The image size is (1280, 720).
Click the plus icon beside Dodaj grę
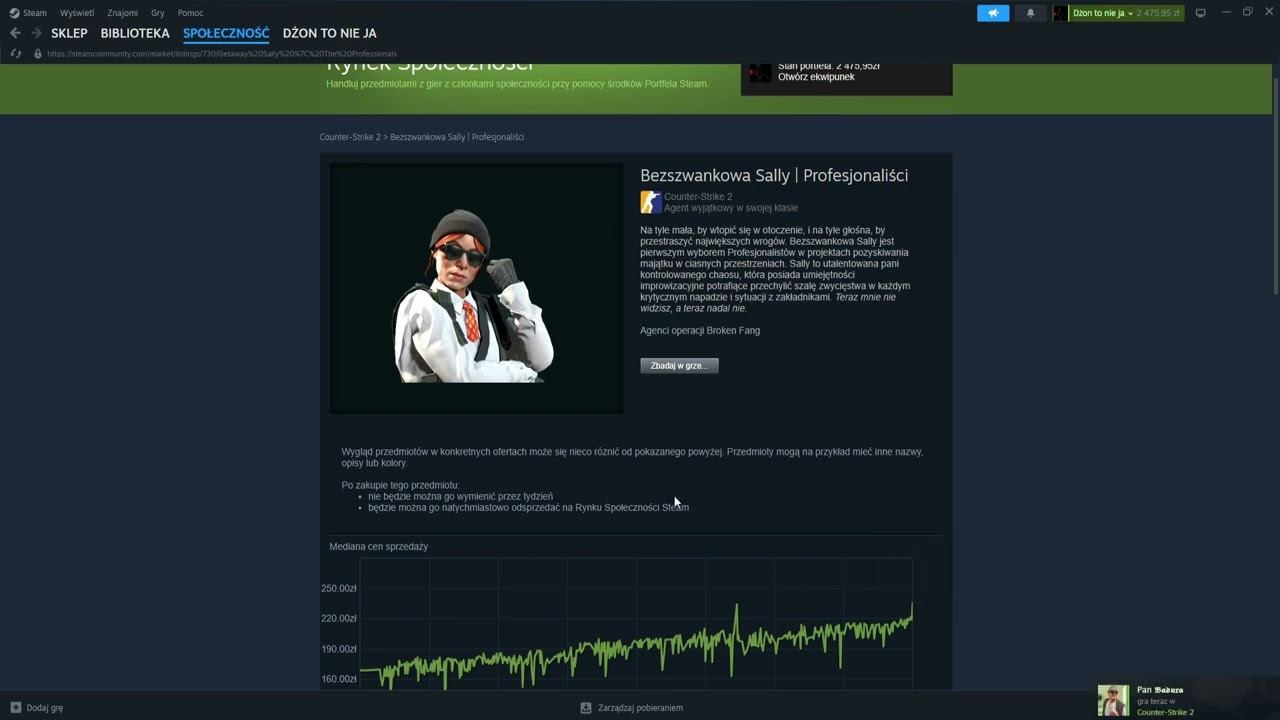tap(15, 708)
